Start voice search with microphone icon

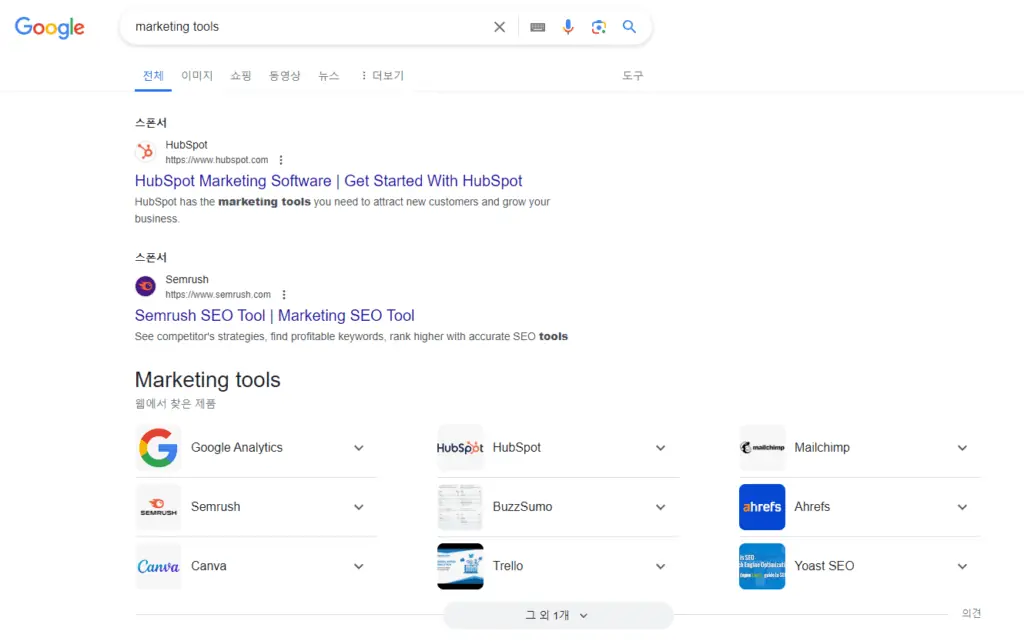pyautogui.click(x=568, y=27)
